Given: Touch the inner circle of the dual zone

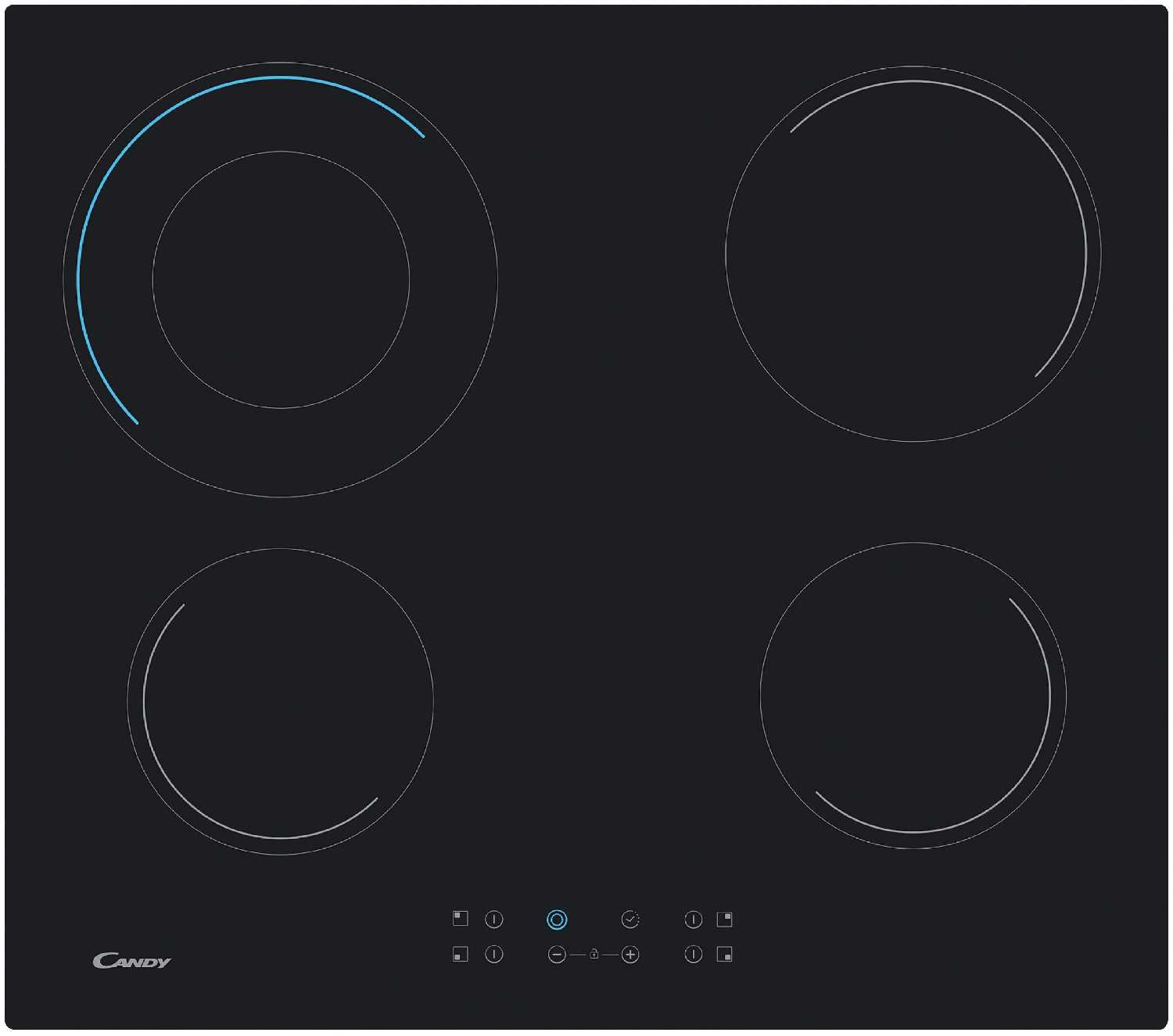Looking at the screenshot, I should (x=281, y=279).
